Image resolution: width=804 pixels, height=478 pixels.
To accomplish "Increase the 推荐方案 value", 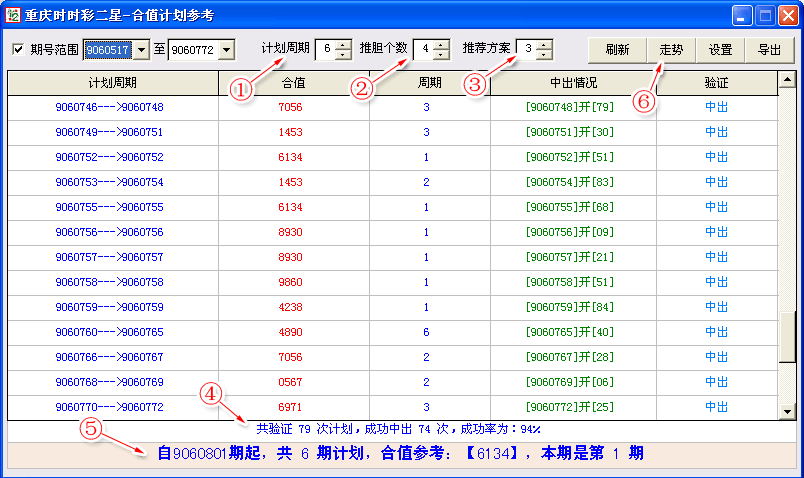I will [544, 45].
